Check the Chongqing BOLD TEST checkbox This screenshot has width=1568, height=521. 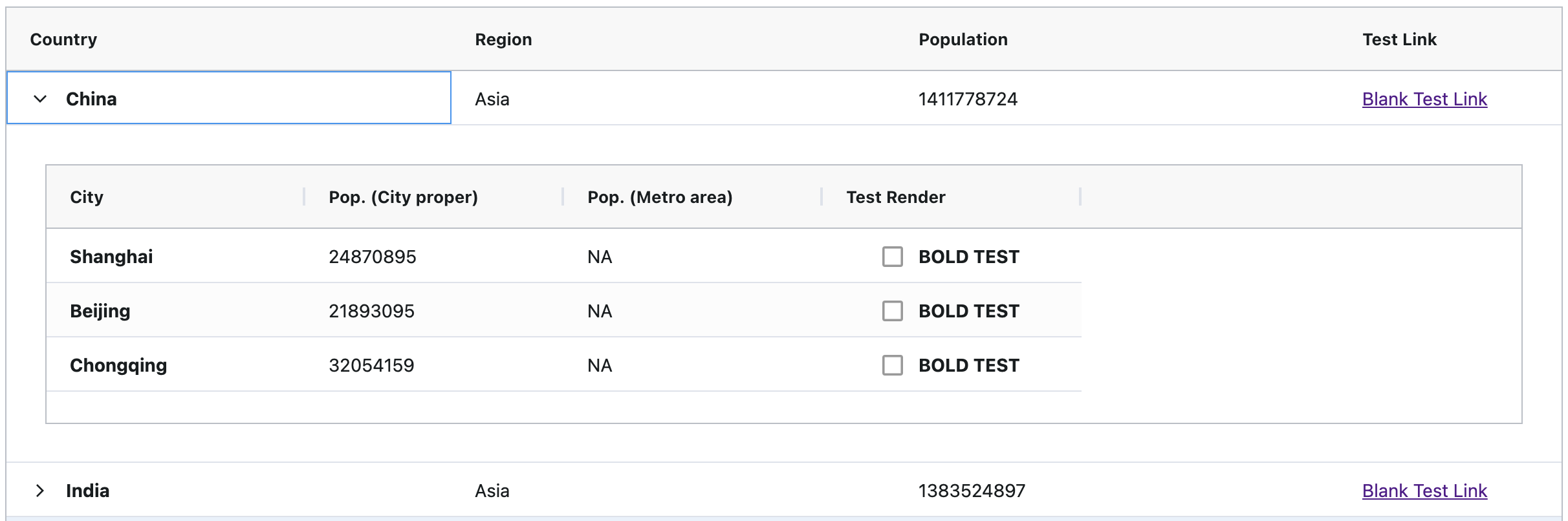tap(893, 365)
